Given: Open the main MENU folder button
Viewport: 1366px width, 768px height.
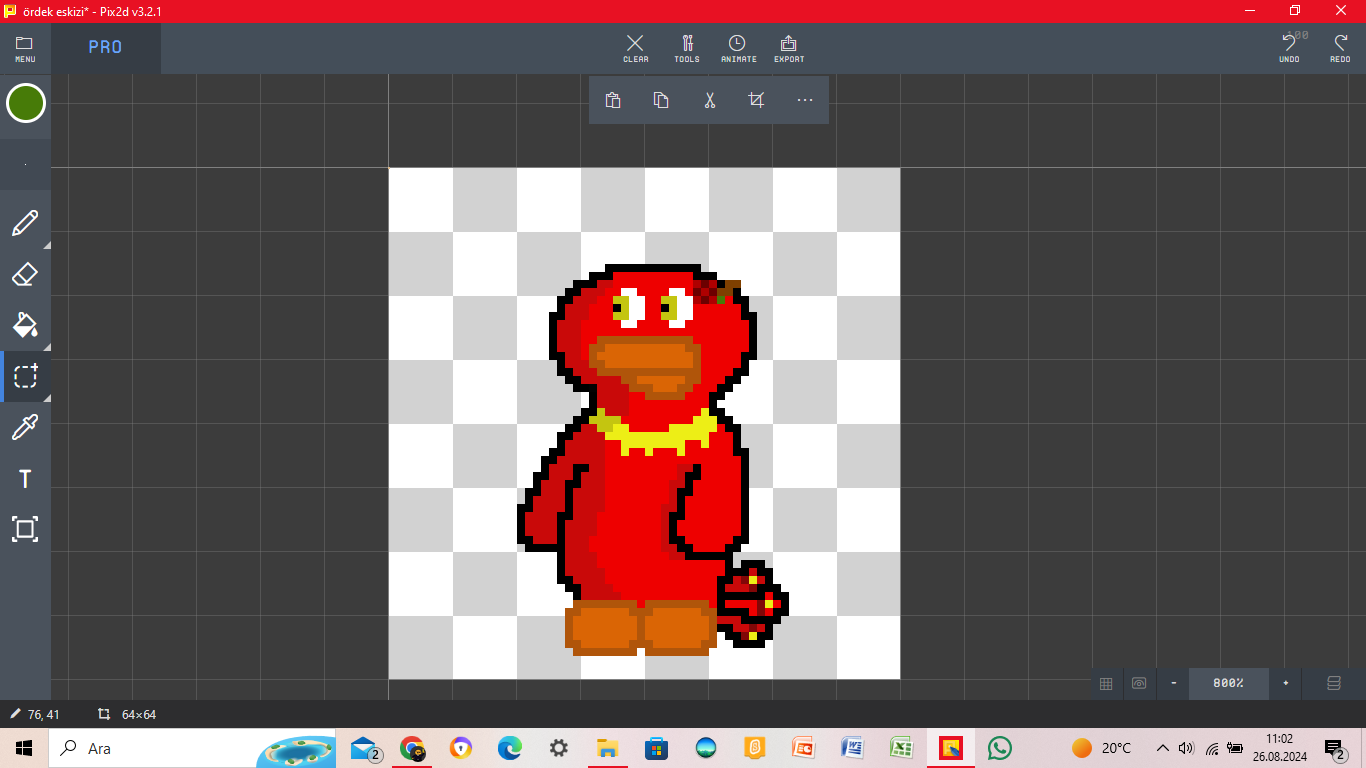Looking at the screenshot, I should tap(25, 48).
